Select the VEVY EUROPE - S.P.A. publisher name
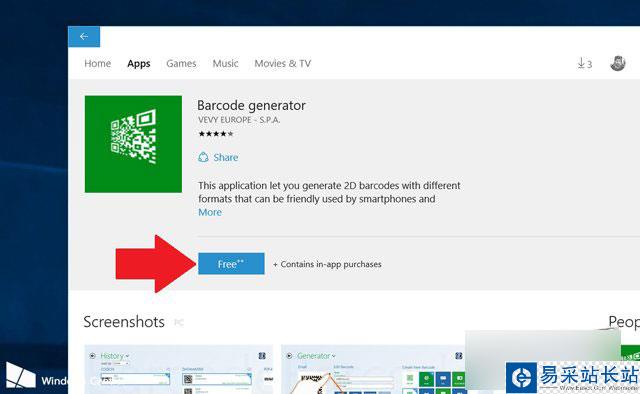 (x=239, y=120)
